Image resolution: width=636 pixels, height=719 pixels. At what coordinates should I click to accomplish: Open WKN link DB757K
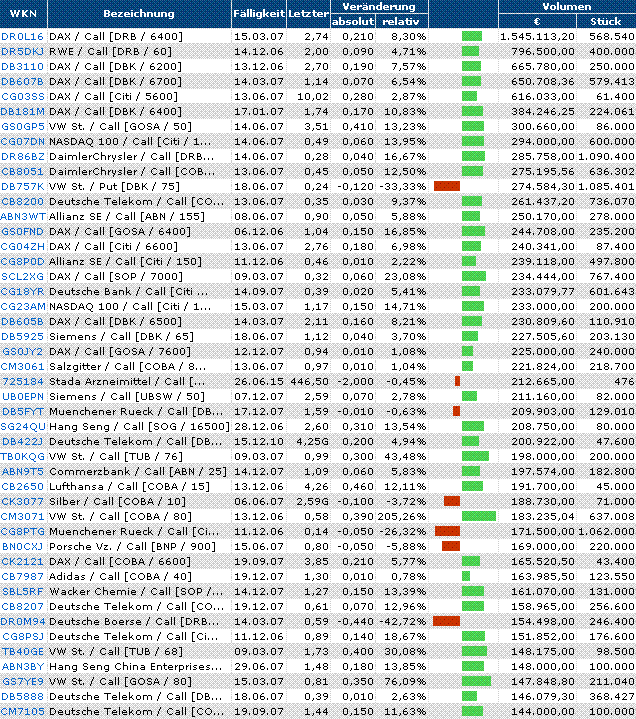click(23, 187)
